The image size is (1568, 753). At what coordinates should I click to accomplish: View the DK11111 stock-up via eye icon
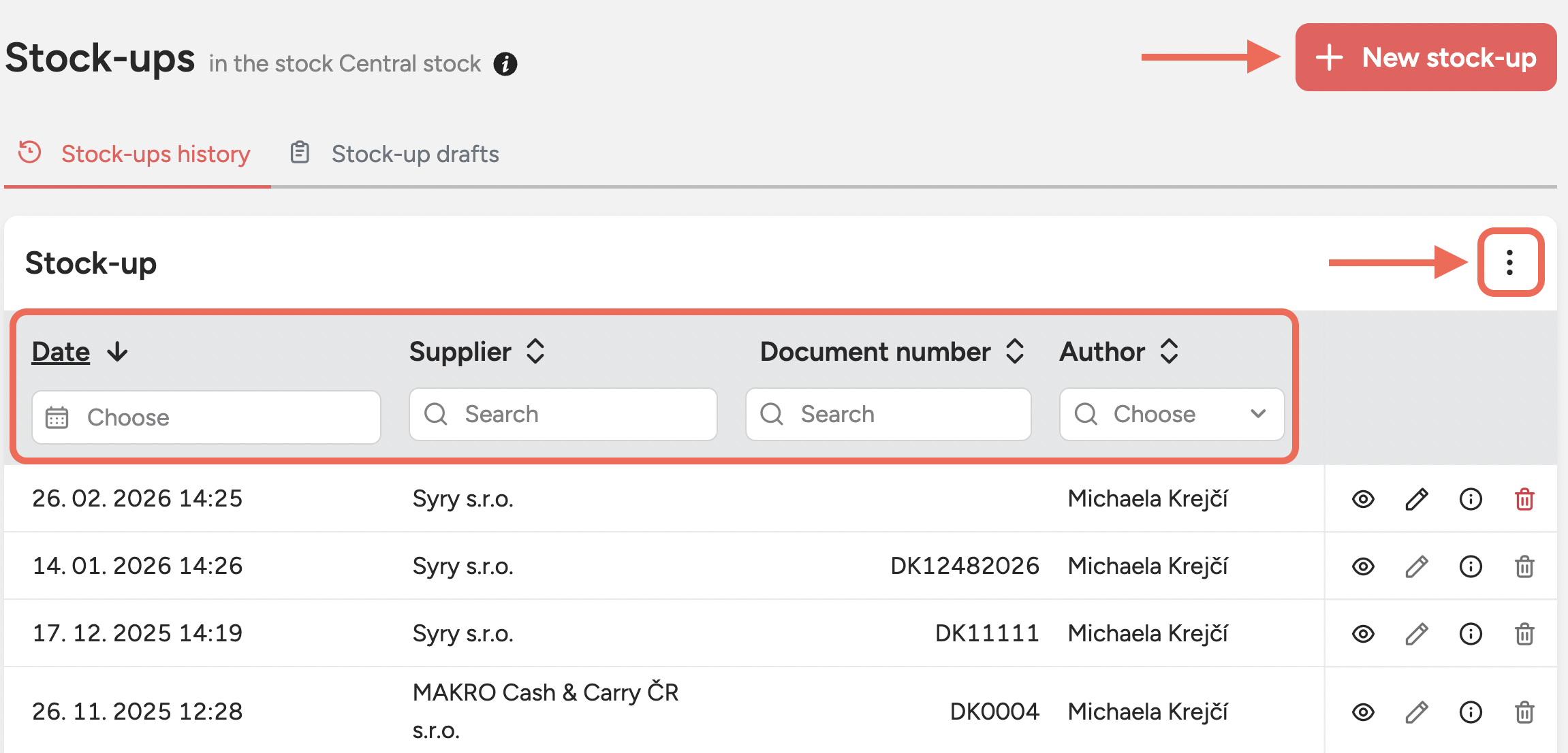1363,634
